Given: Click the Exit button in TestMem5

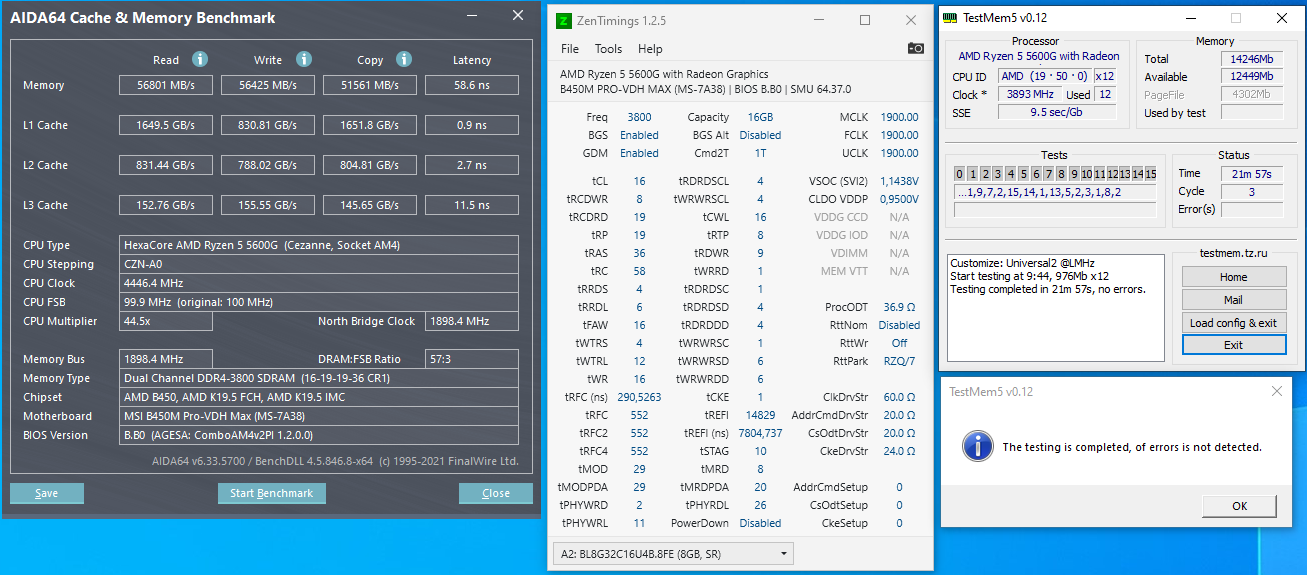Looking at the screenshot, I should pos(1234,344).
